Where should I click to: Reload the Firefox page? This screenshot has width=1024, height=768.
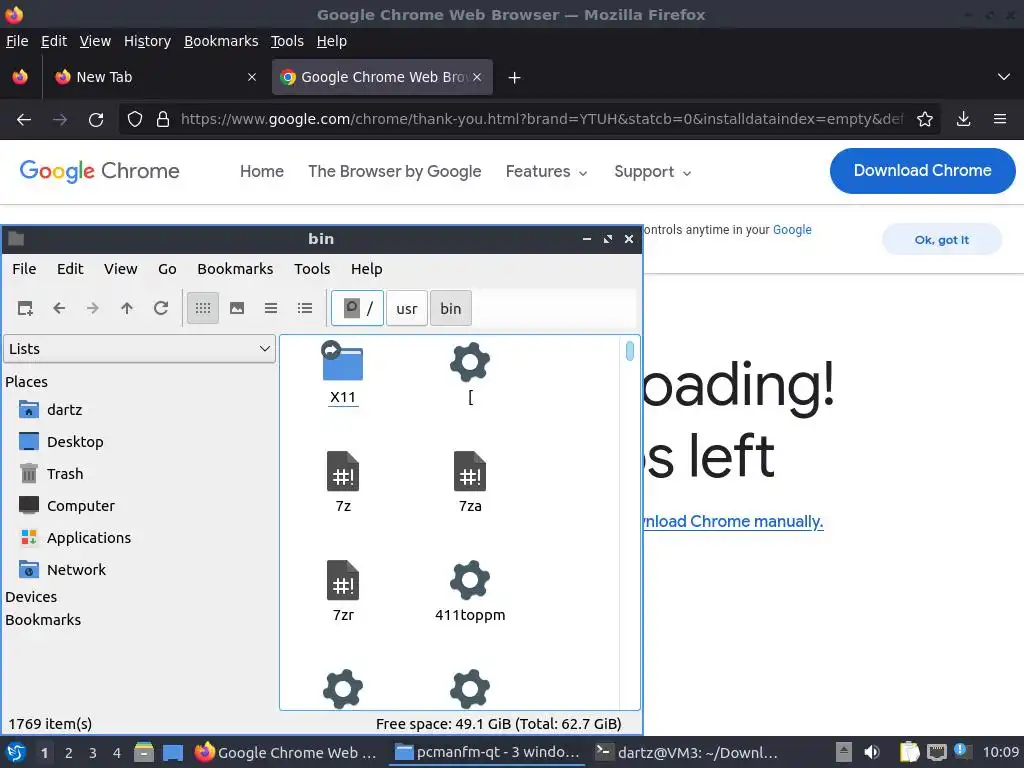tap(96, 120)
